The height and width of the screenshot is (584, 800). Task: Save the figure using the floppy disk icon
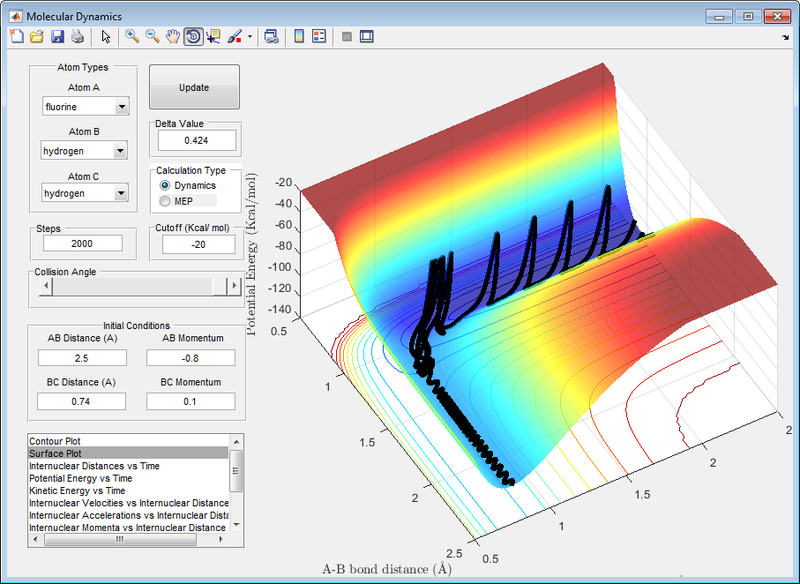pos(57,37)
